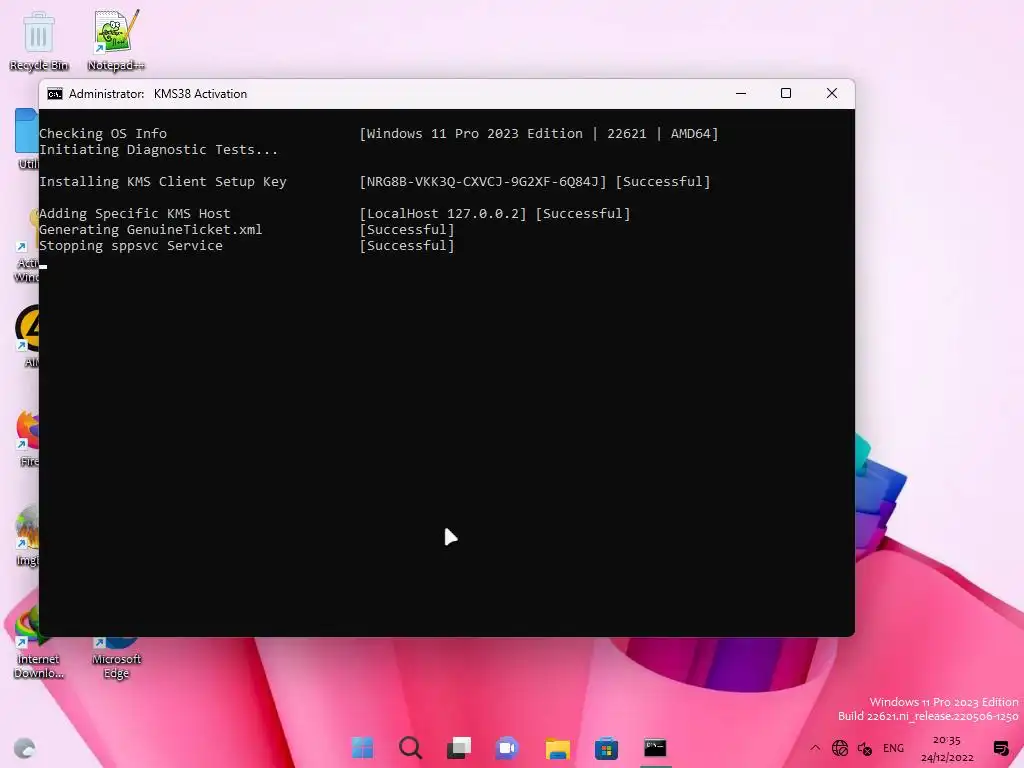Open the Chat camera icon on taskbar

coord(507,748)
